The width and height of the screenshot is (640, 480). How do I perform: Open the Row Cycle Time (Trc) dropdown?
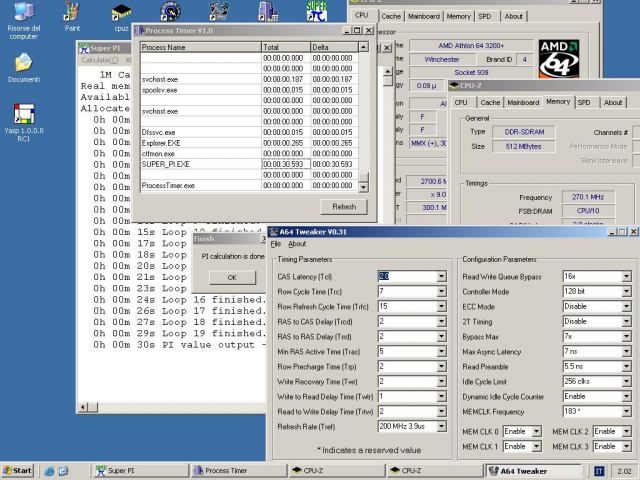pos(441,292)
